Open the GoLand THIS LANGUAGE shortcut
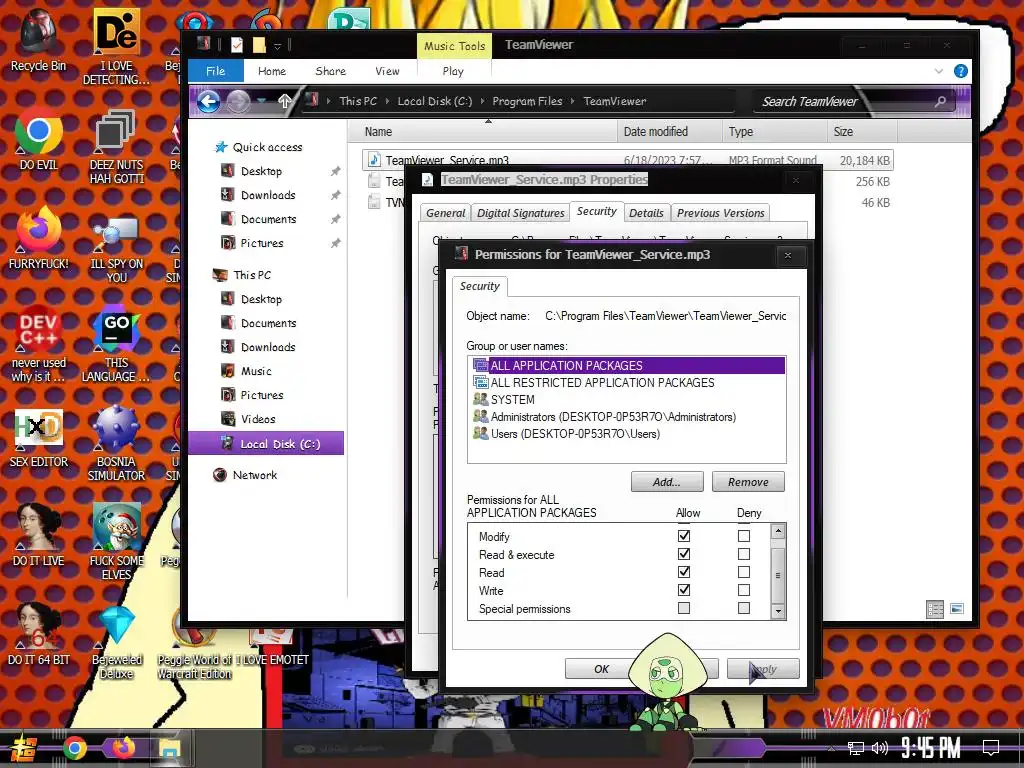Image resolution: width=1024 pixels, height=768 pixels. [116, 344]
